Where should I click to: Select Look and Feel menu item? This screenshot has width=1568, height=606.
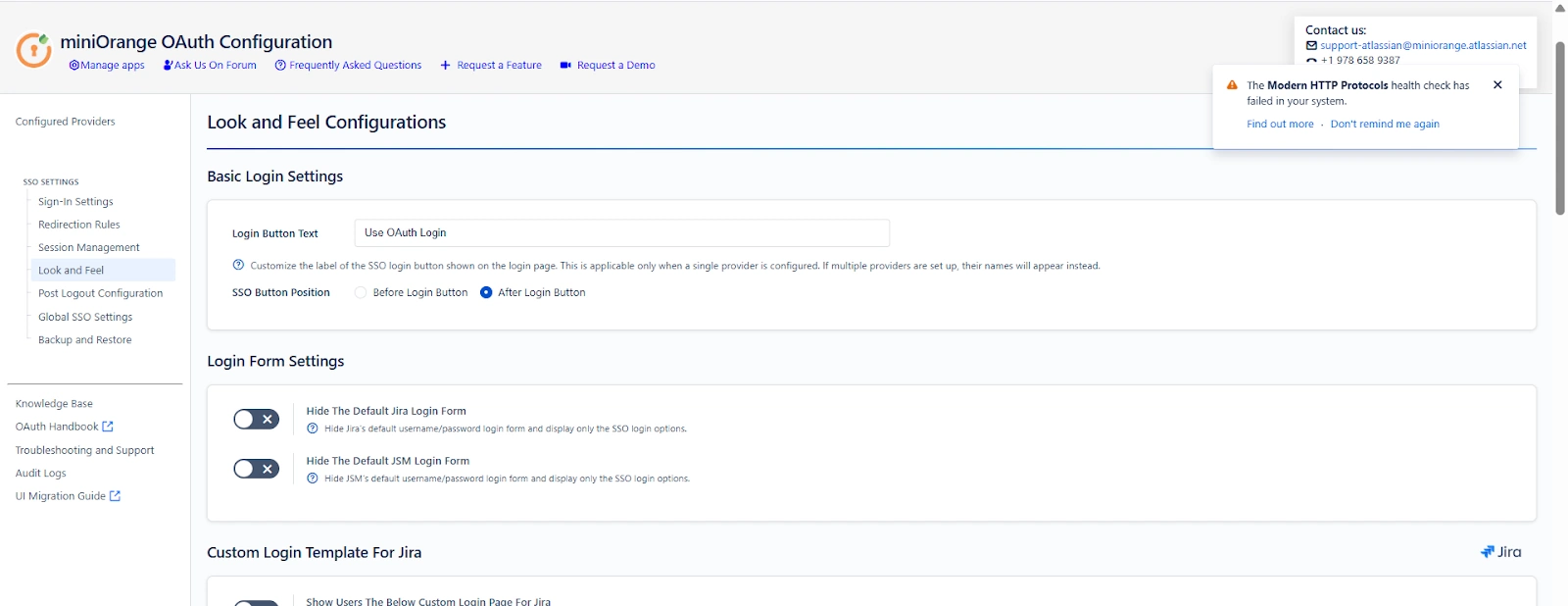103,271
